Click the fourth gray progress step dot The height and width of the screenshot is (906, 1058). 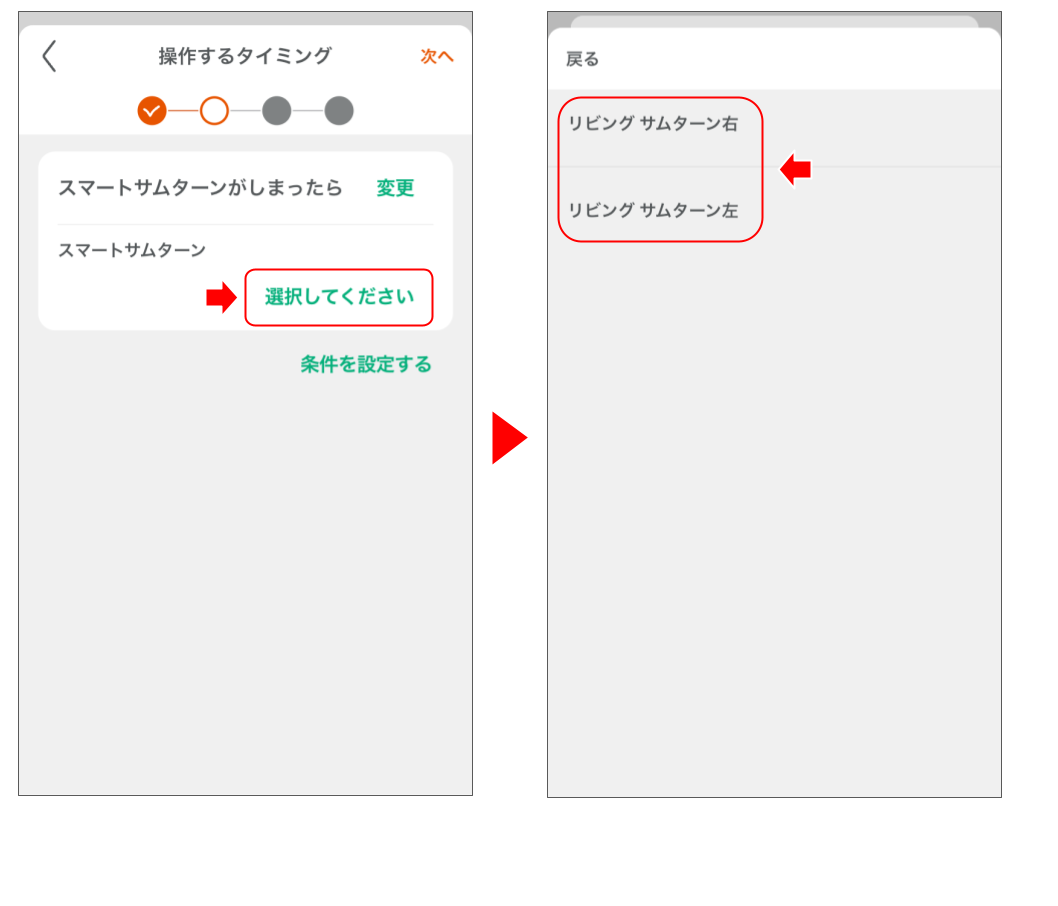339,111
